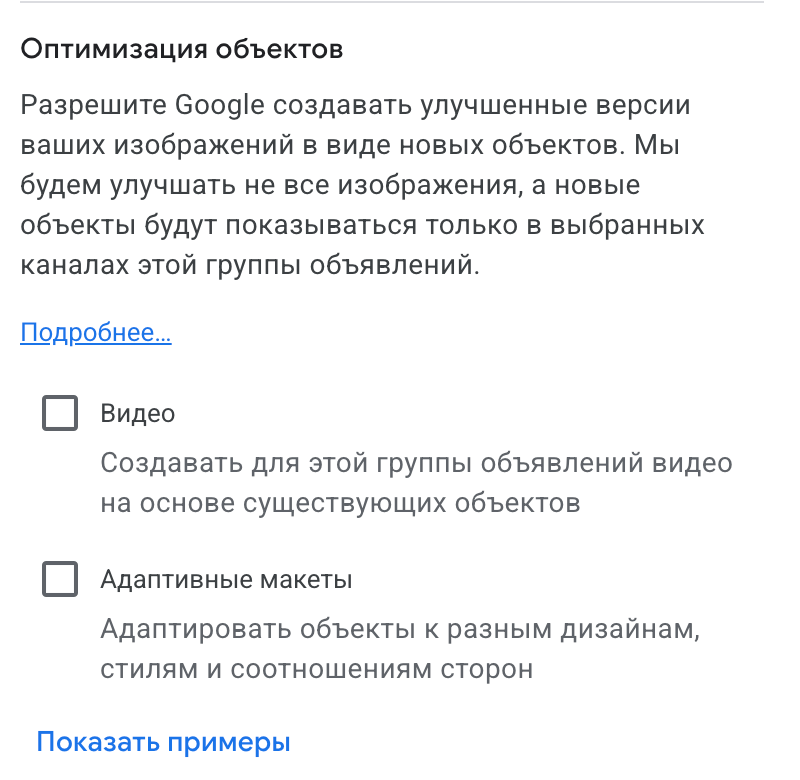Viewport: 800px width, 780px height.
Task: Click the line starting with Создавать для этой группы
Action: click(x=416, y=464)
